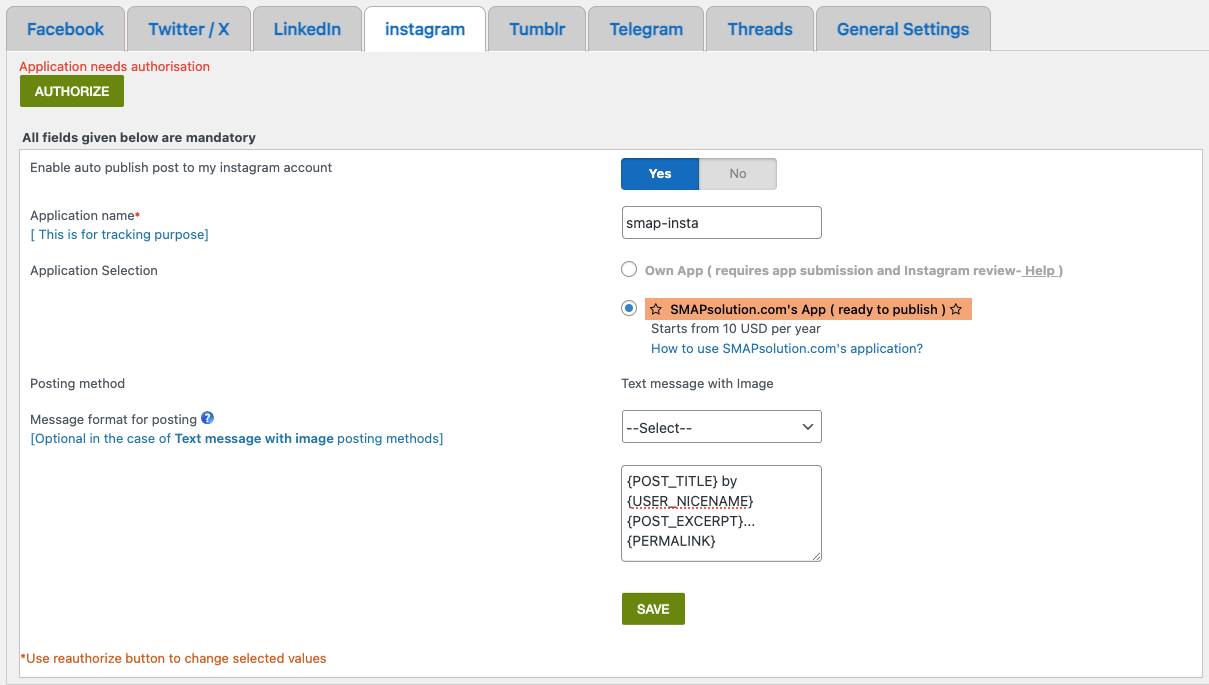
Task: Switch to the Twitter / X tab
Action: pyautogui.click(x=189, y=29)
